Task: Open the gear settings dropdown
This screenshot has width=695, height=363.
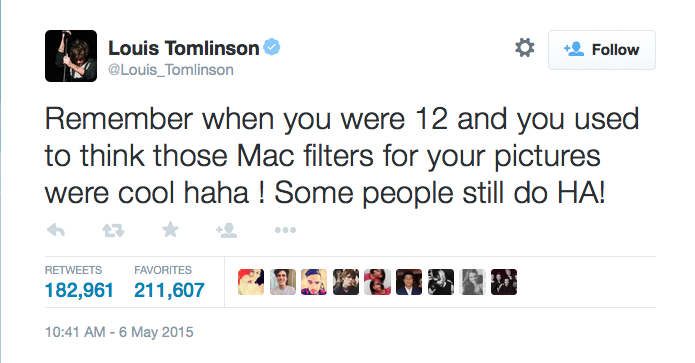Action: point(525,47)
